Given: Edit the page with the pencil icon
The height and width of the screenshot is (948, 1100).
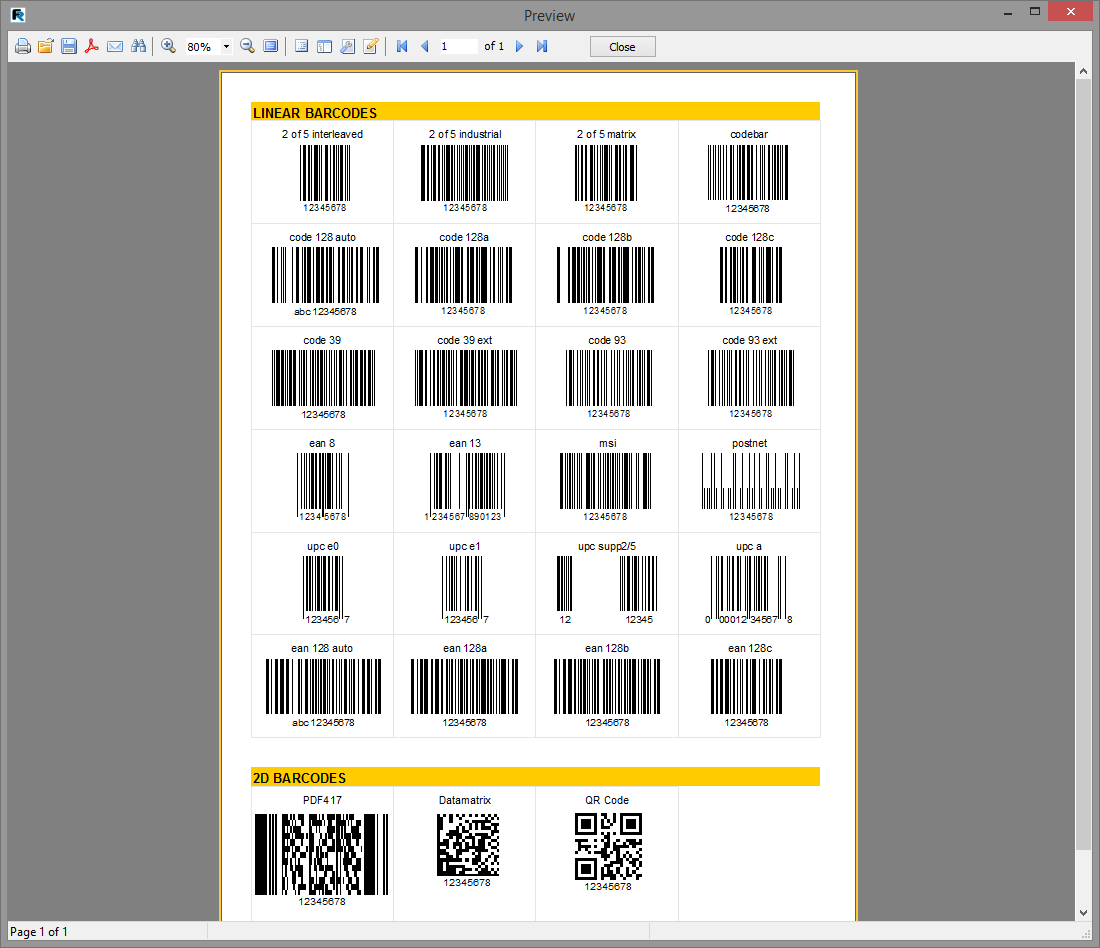Looking at the screenshot, I should 370,46.
